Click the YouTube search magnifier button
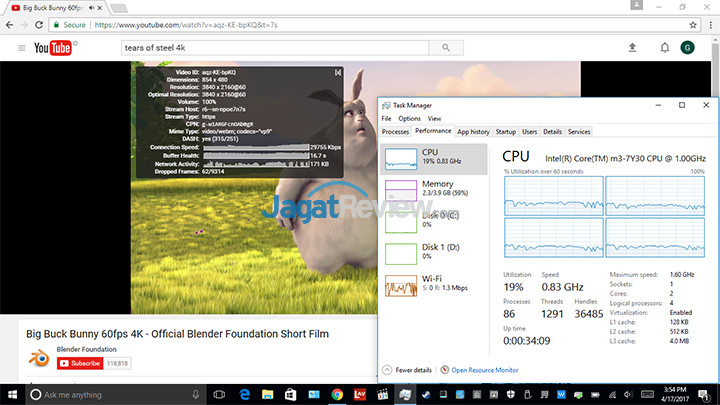Viewport: 720px width, 405px height. click(446, 48)
